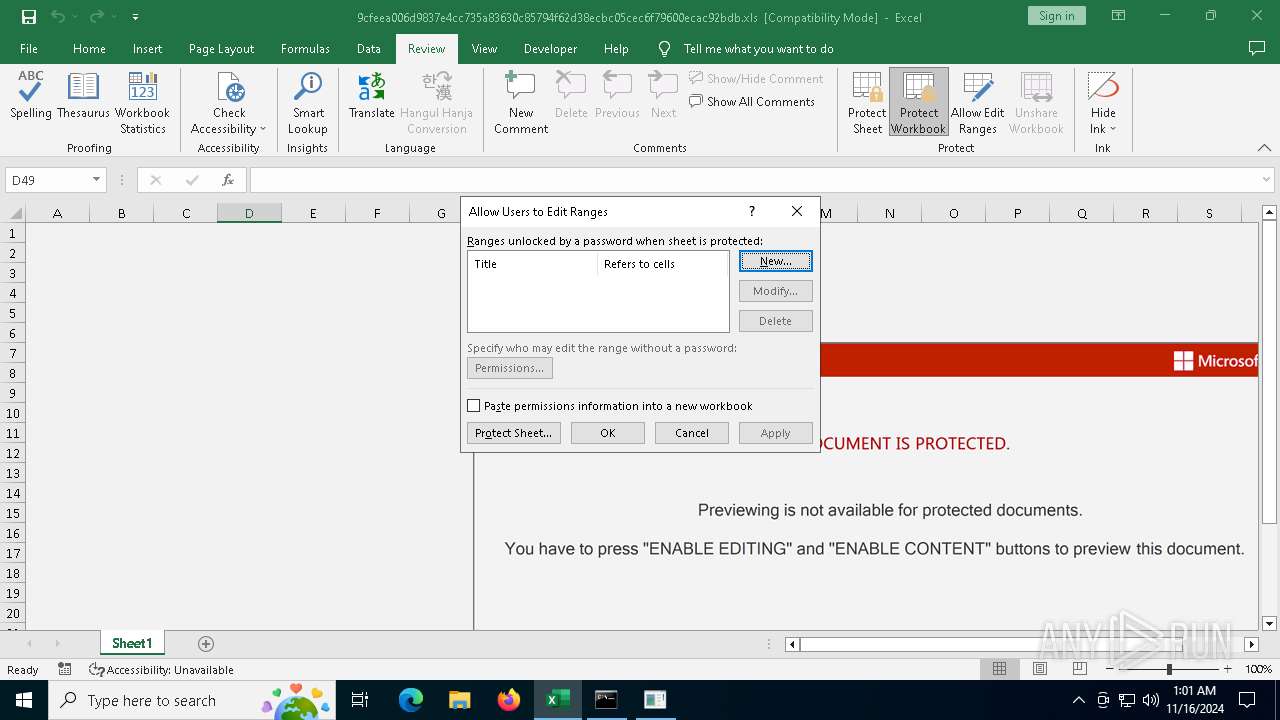Viewport: 1280px width, 720px height.
Task: Open Allow Edit Ranges
Action: click(x=977, y=103)
